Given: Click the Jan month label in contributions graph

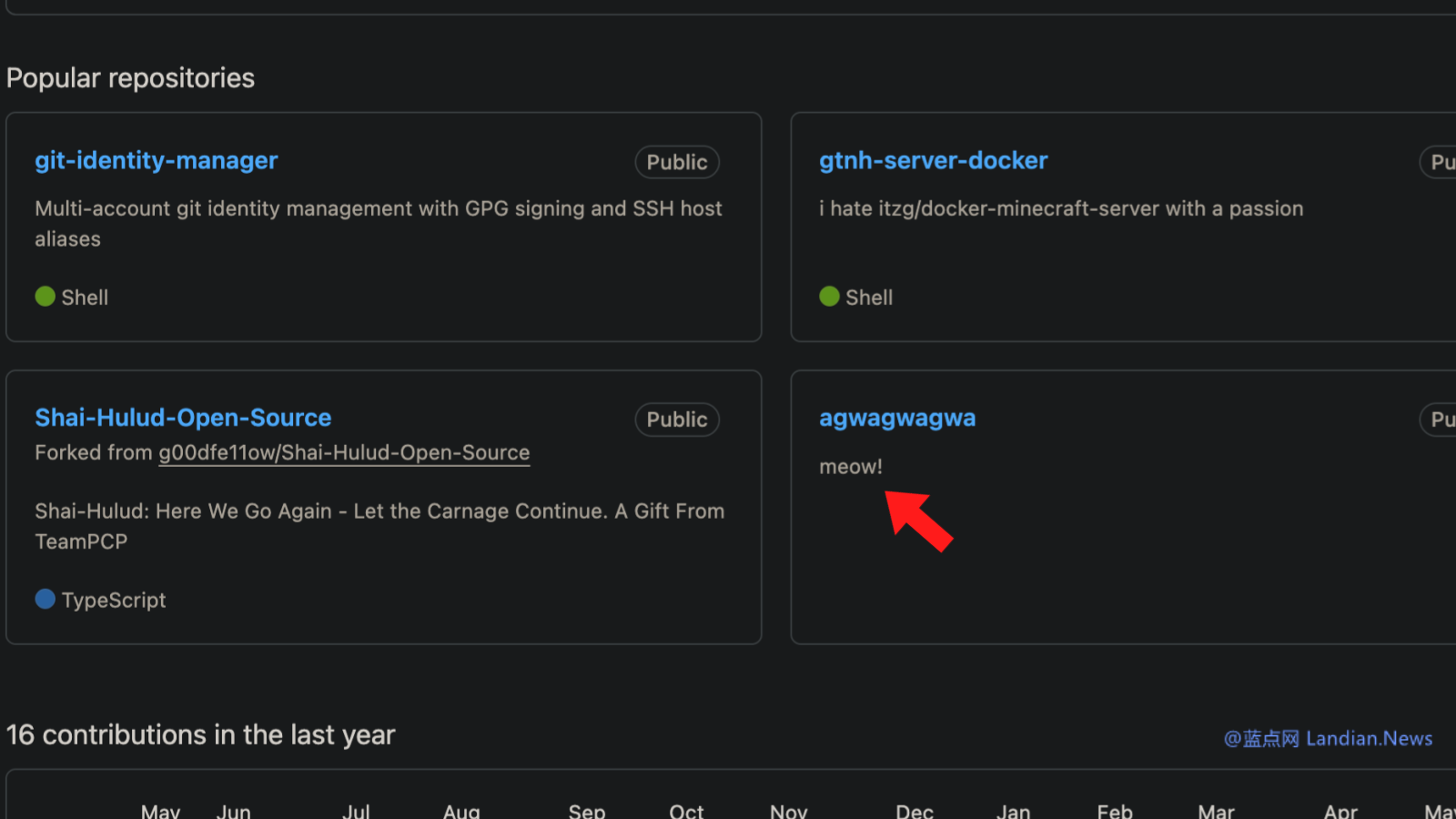Looking at the screenshot, I should click(1014, 811).
